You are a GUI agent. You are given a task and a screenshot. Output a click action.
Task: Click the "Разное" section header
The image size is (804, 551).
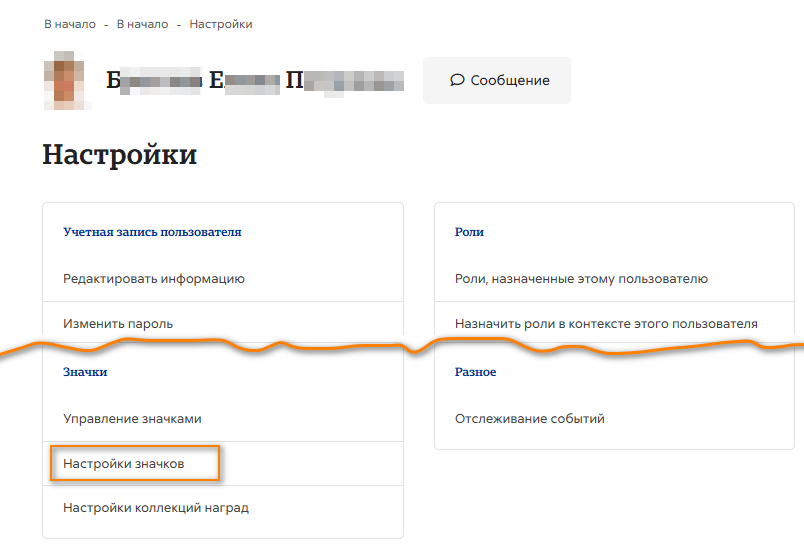[476, 372]
